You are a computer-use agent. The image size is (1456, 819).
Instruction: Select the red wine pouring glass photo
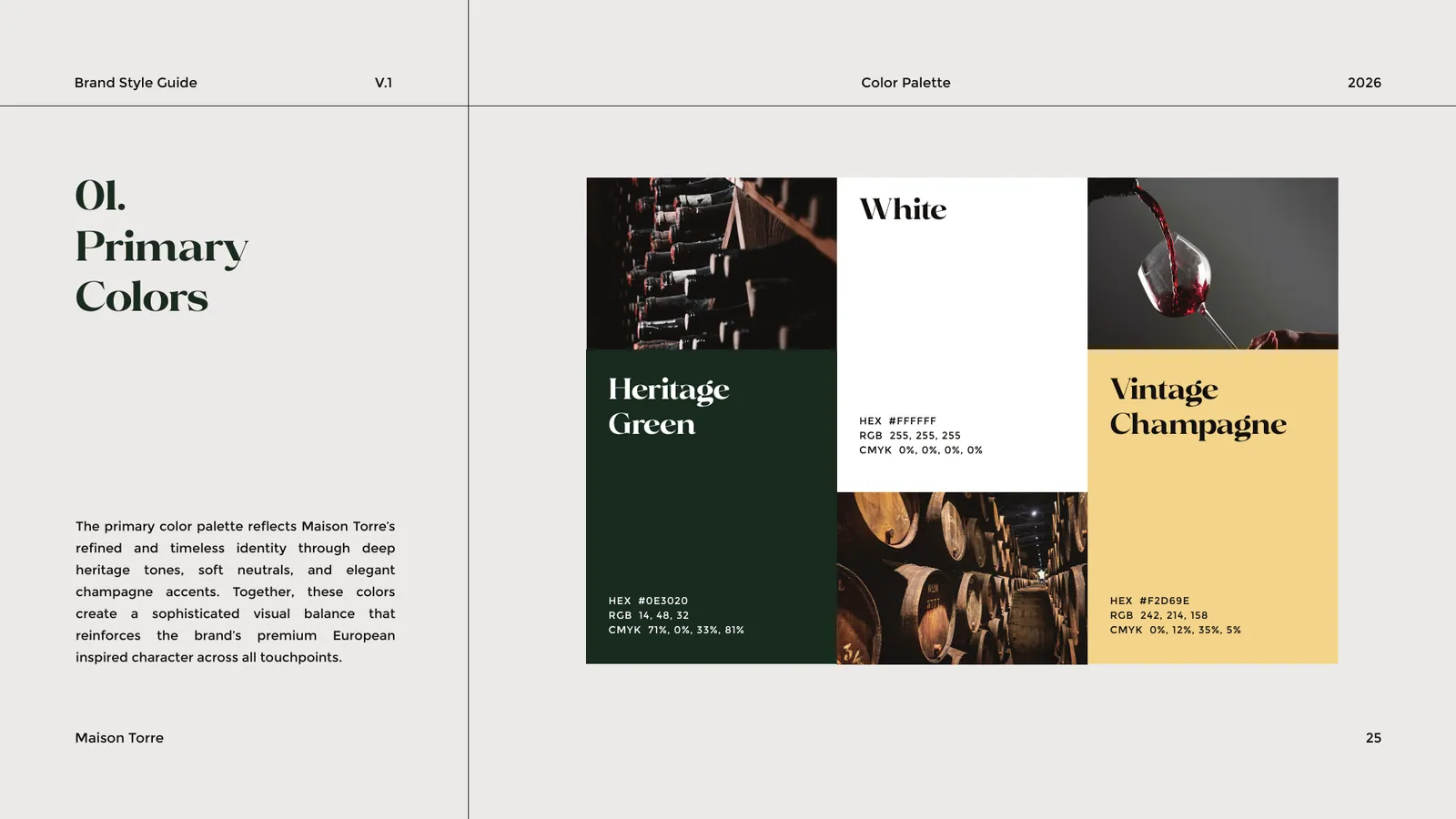(x=1213, y=264)
